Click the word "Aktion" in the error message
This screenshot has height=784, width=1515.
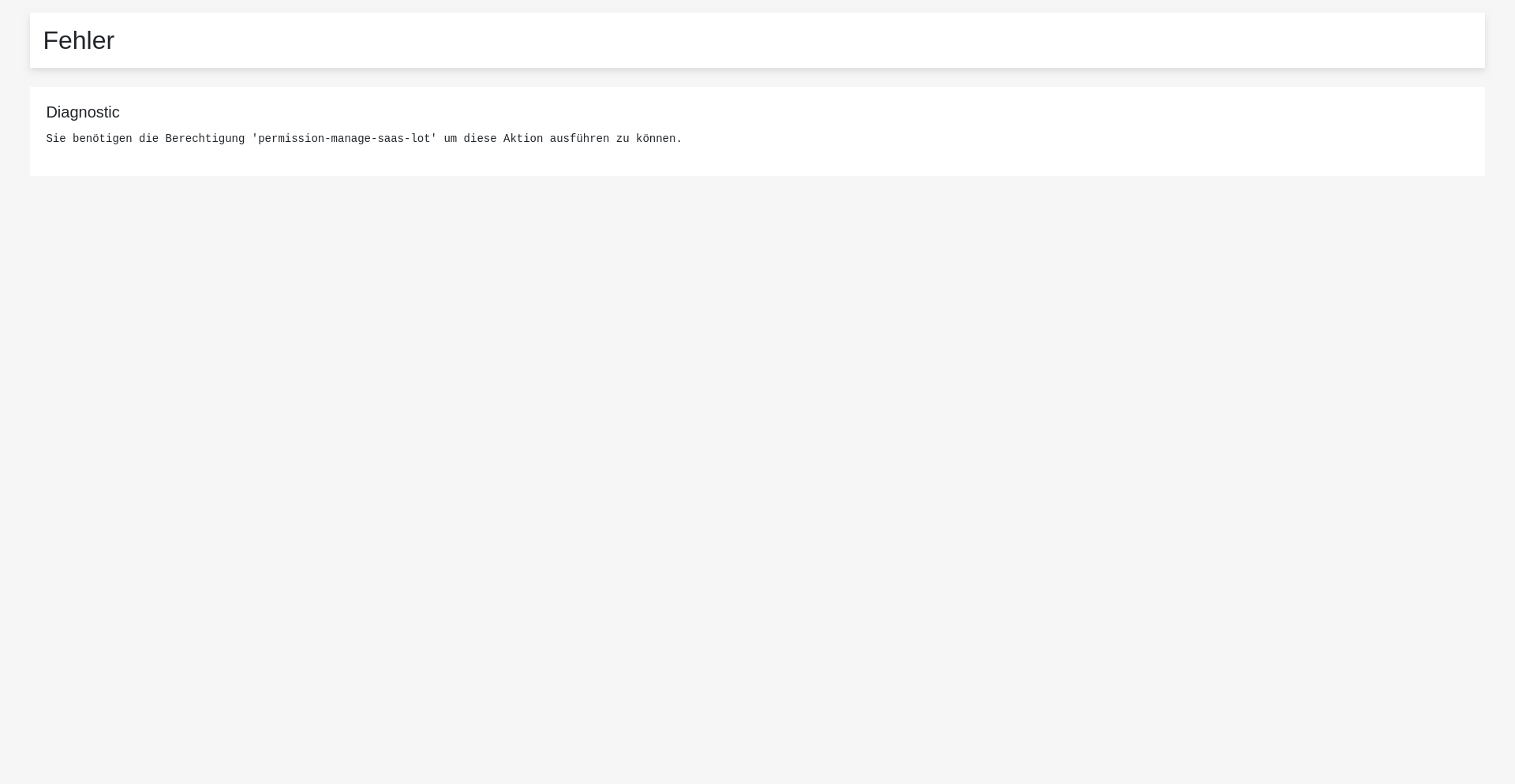[x=523, y=139]
